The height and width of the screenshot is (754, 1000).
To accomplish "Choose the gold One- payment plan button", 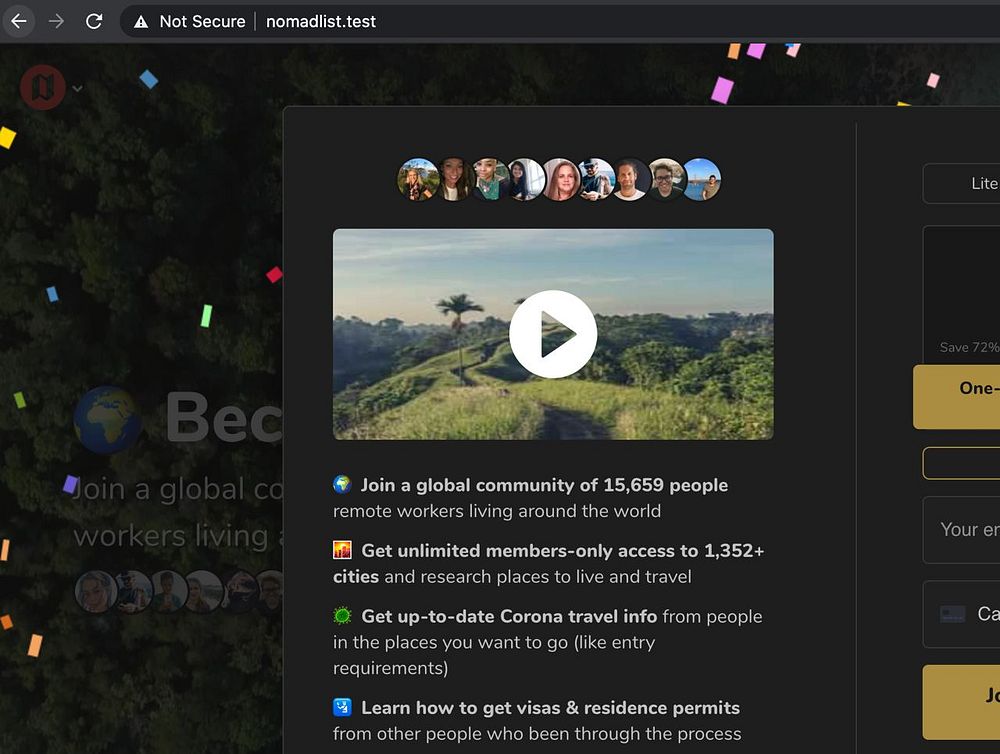I will coord(957,397).
